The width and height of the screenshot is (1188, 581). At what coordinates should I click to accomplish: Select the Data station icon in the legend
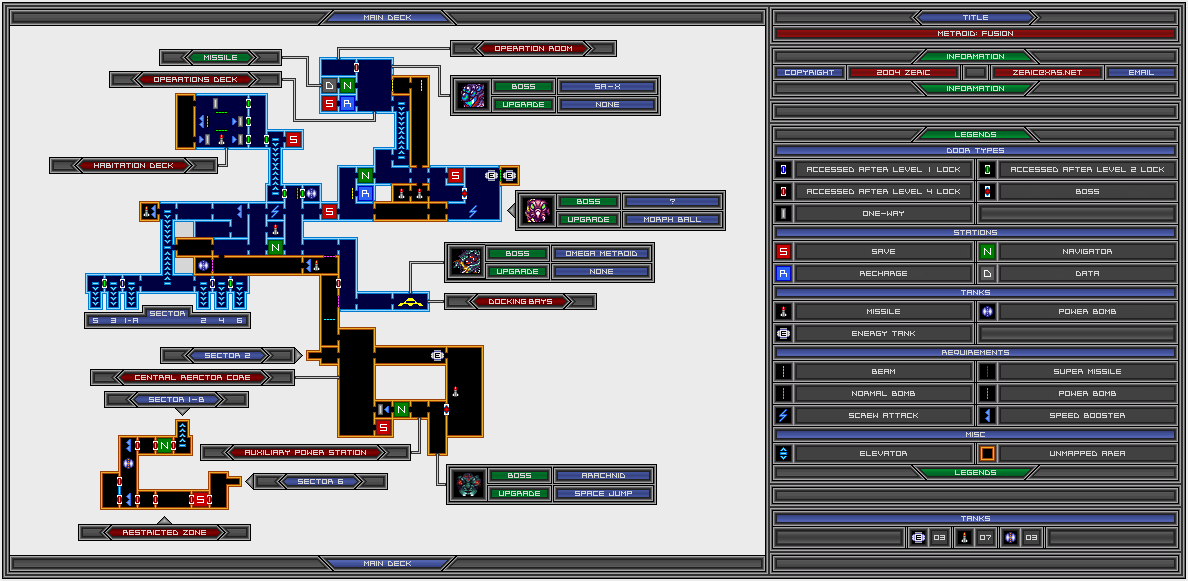pos(987,273)
